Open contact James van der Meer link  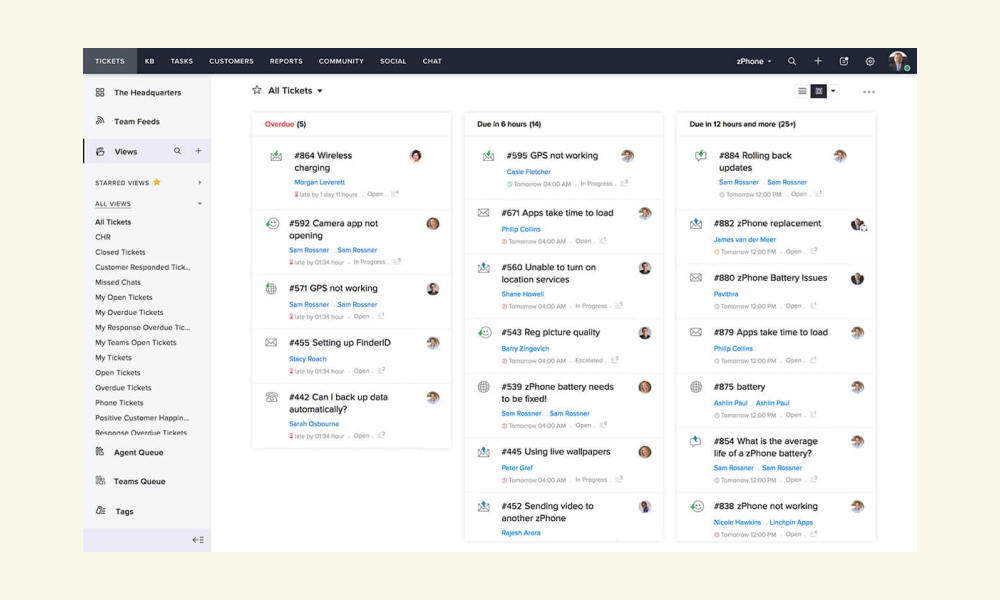coord(745,240)
